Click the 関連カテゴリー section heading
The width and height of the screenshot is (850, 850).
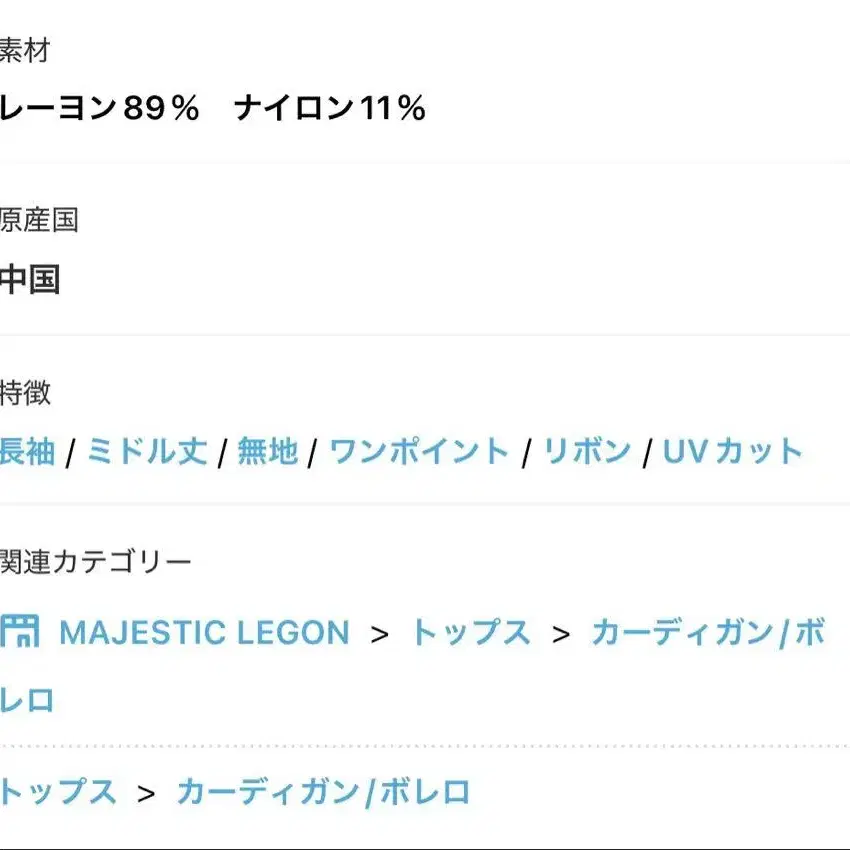(x=95, y=563)
